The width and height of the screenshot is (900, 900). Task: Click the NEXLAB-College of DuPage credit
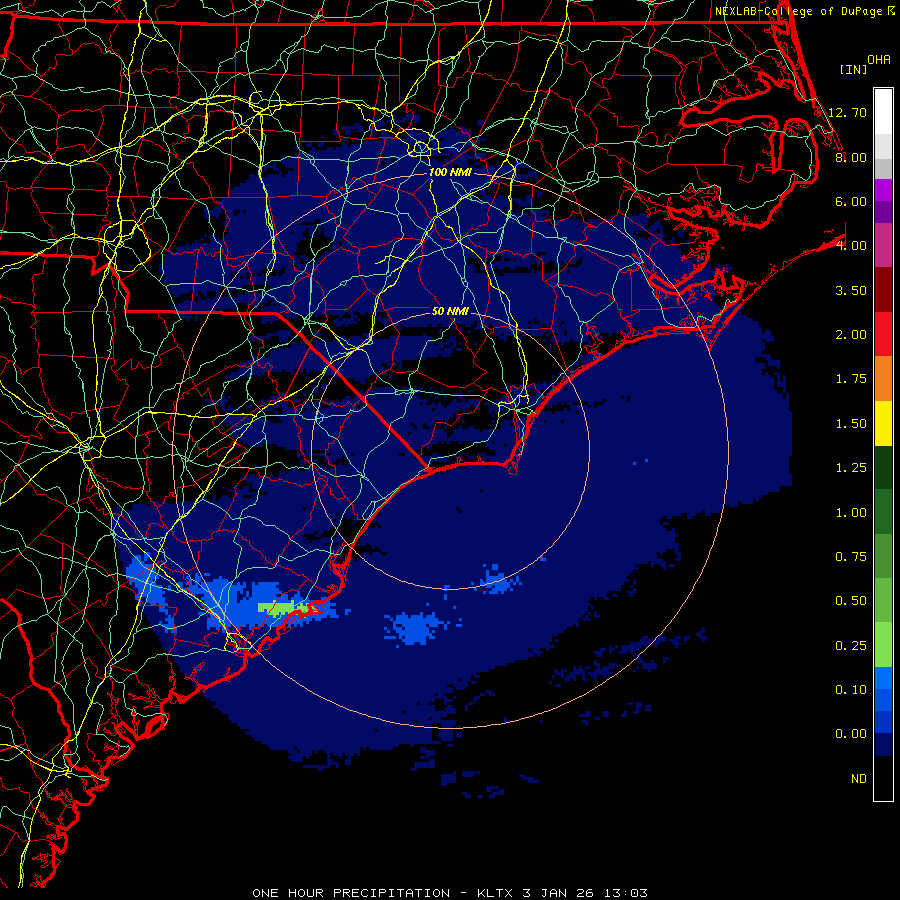click(798, 11)
